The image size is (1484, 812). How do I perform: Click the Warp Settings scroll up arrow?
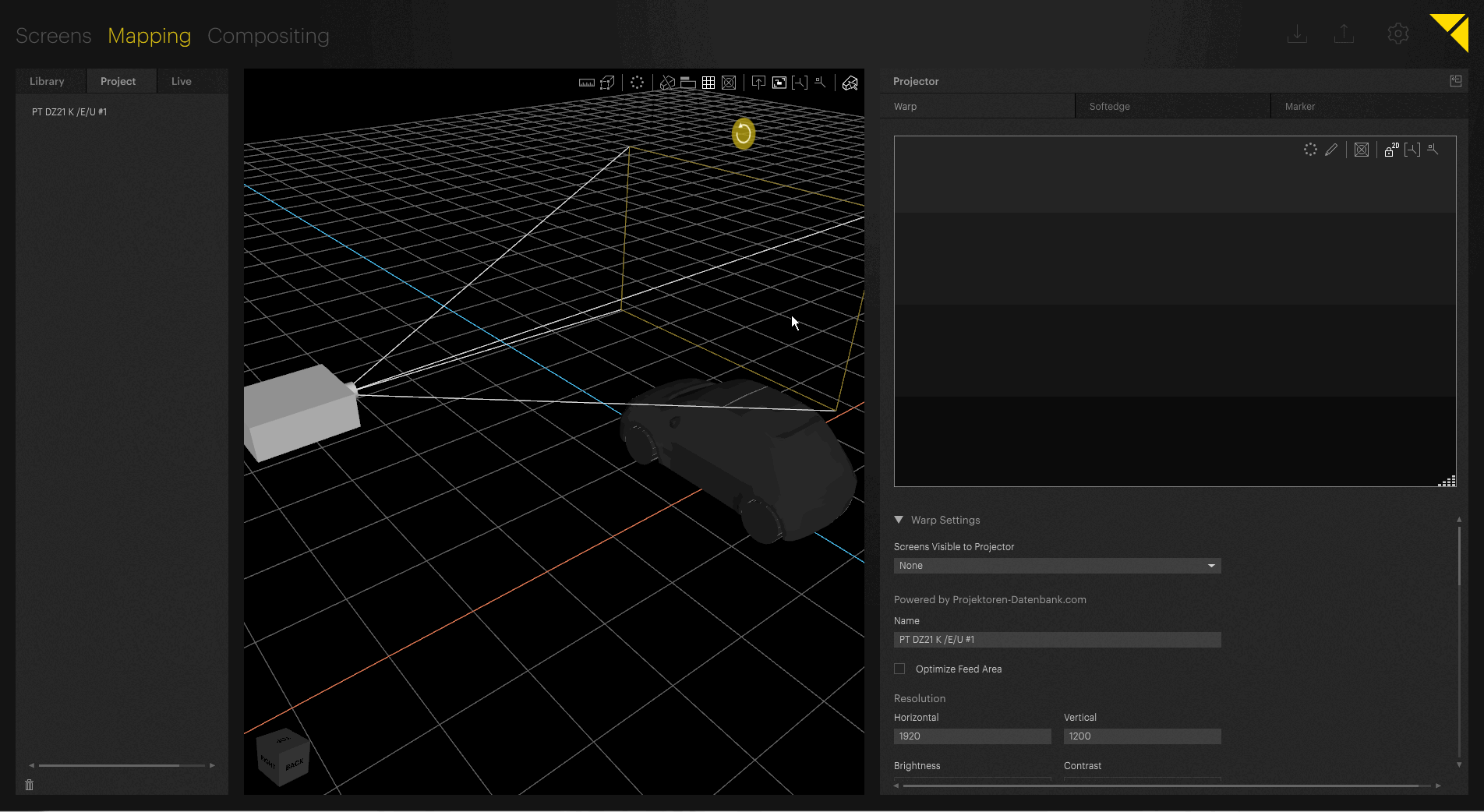point(1459,519)
